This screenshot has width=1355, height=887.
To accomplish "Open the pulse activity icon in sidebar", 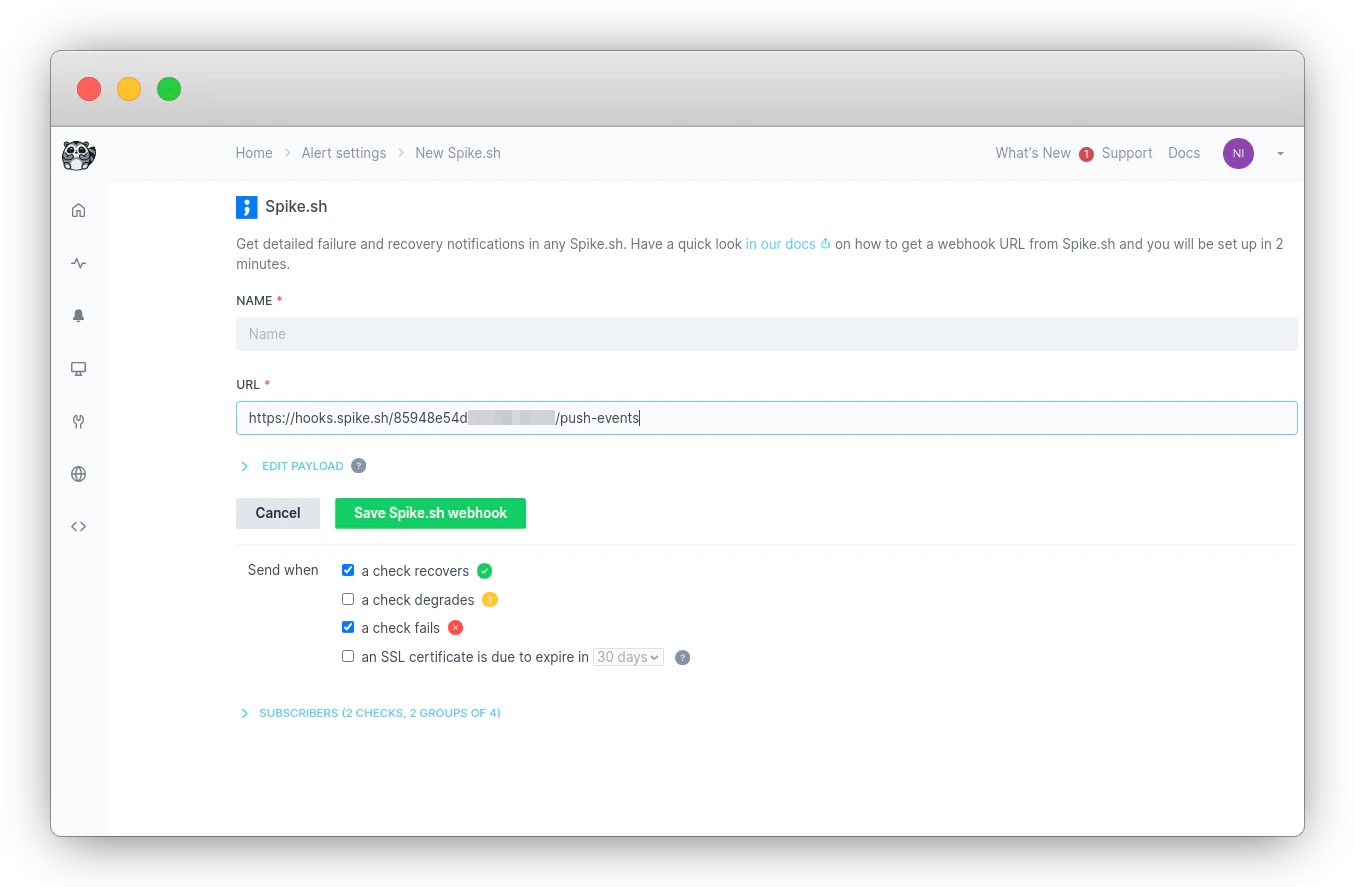I will tap(79, 264).
